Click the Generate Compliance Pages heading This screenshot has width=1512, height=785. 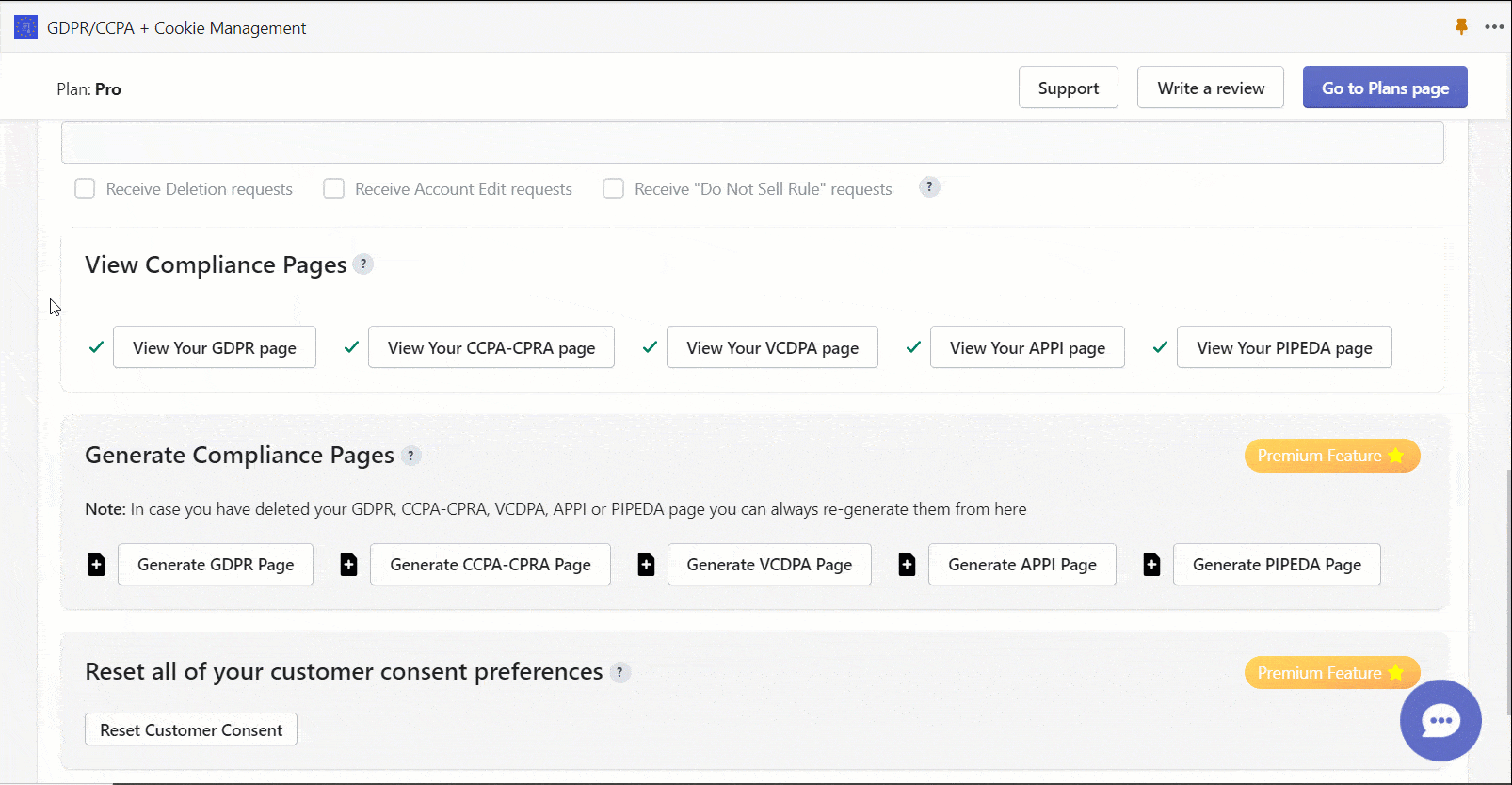(x=239, y=456)
